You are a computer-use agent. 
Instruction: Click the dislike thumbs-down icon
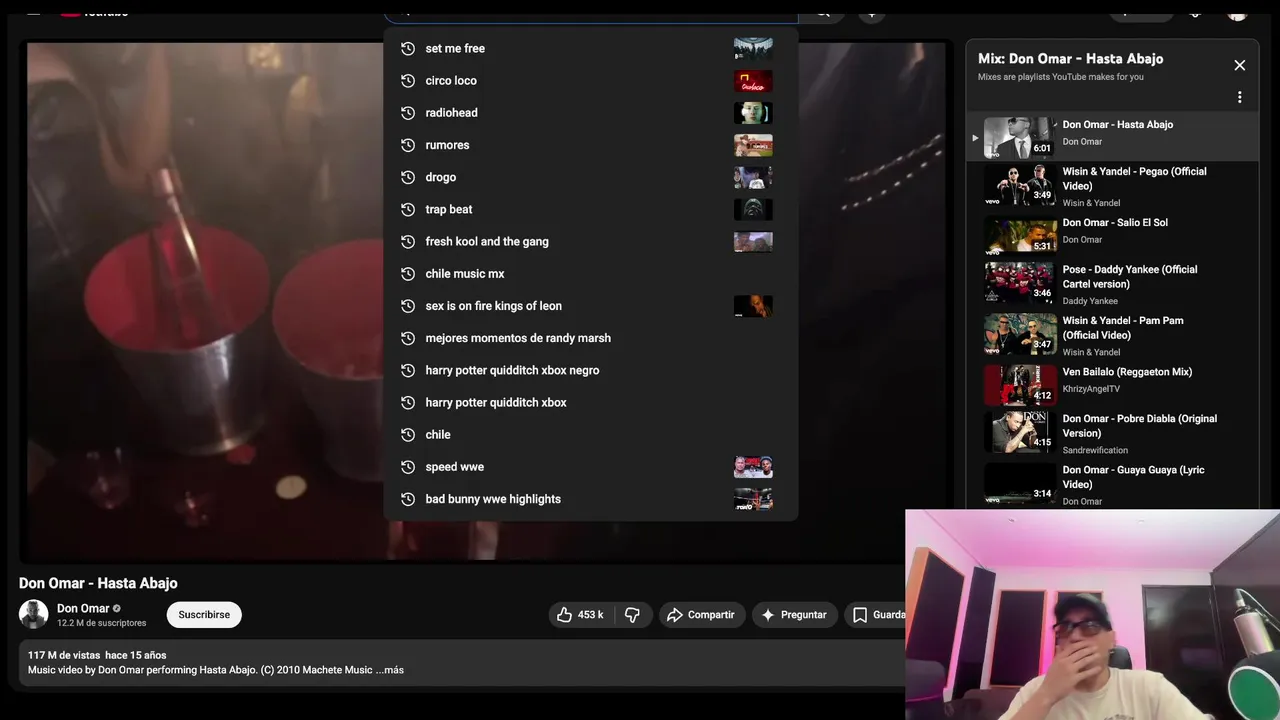(633, 615)
